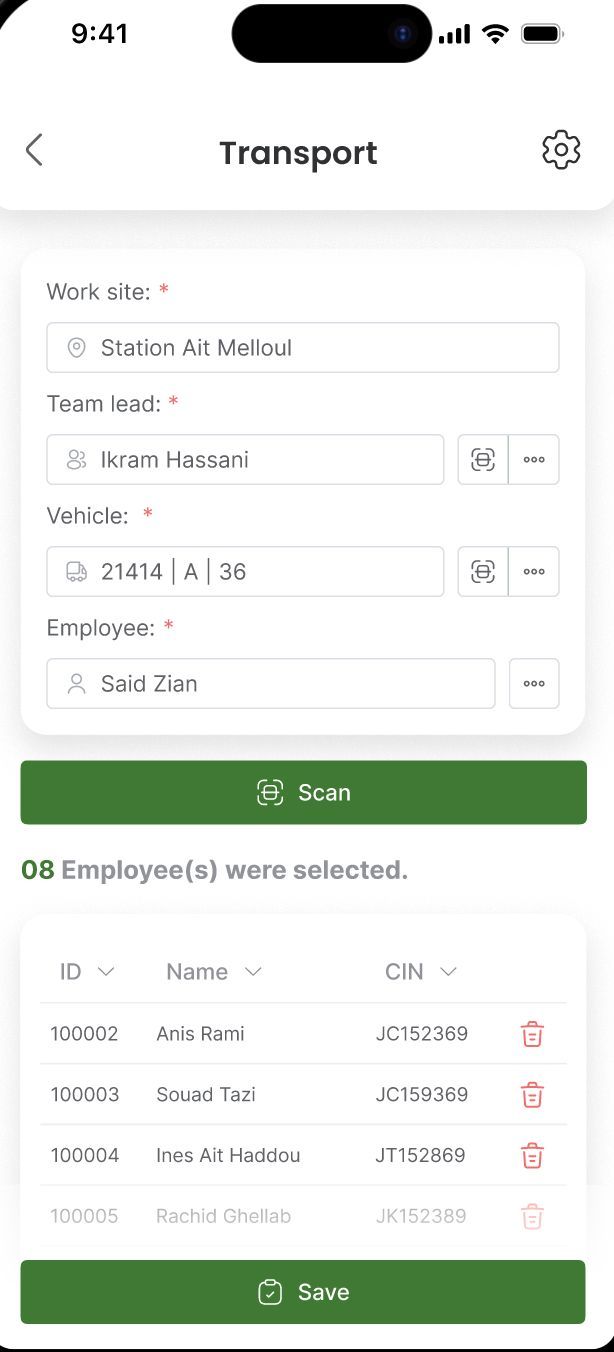Sort the table by ID column
Image resolution: width=614 pixels, height=1352 pixels.
pos(87,972)
